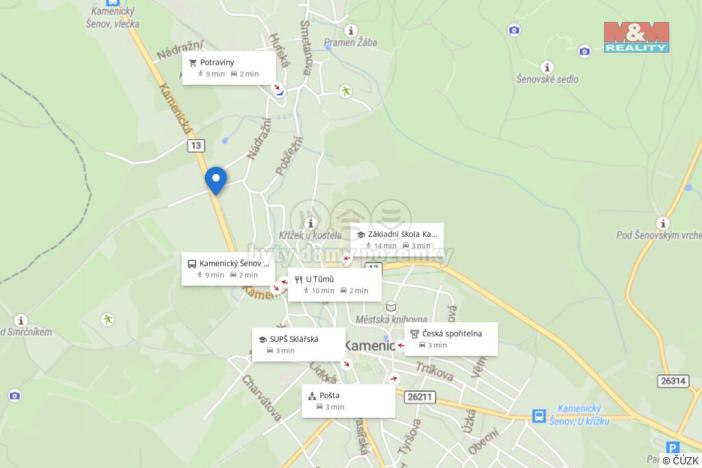Screen dimensions: 702x468
Task: Click the Kamenický Šenov, U křížku bus icon
Action: [x=539, y=416]
